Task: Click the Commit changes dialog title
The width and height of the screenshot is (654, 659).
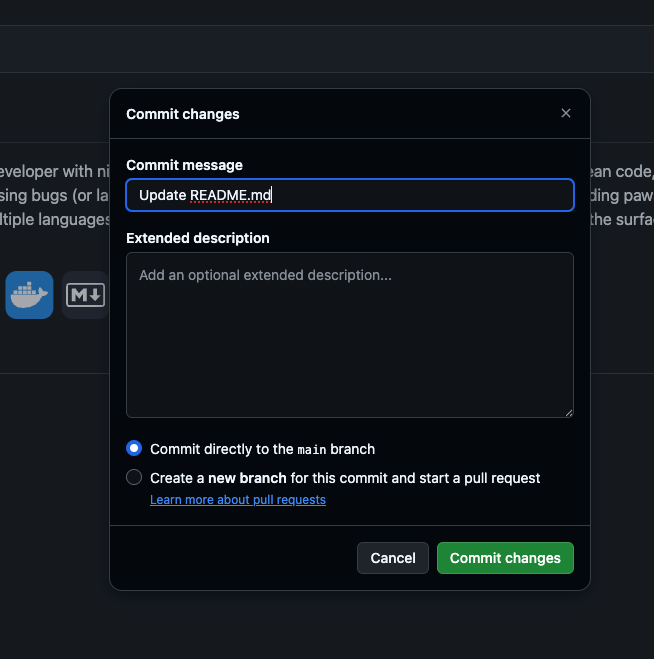Action: [183, 114]
